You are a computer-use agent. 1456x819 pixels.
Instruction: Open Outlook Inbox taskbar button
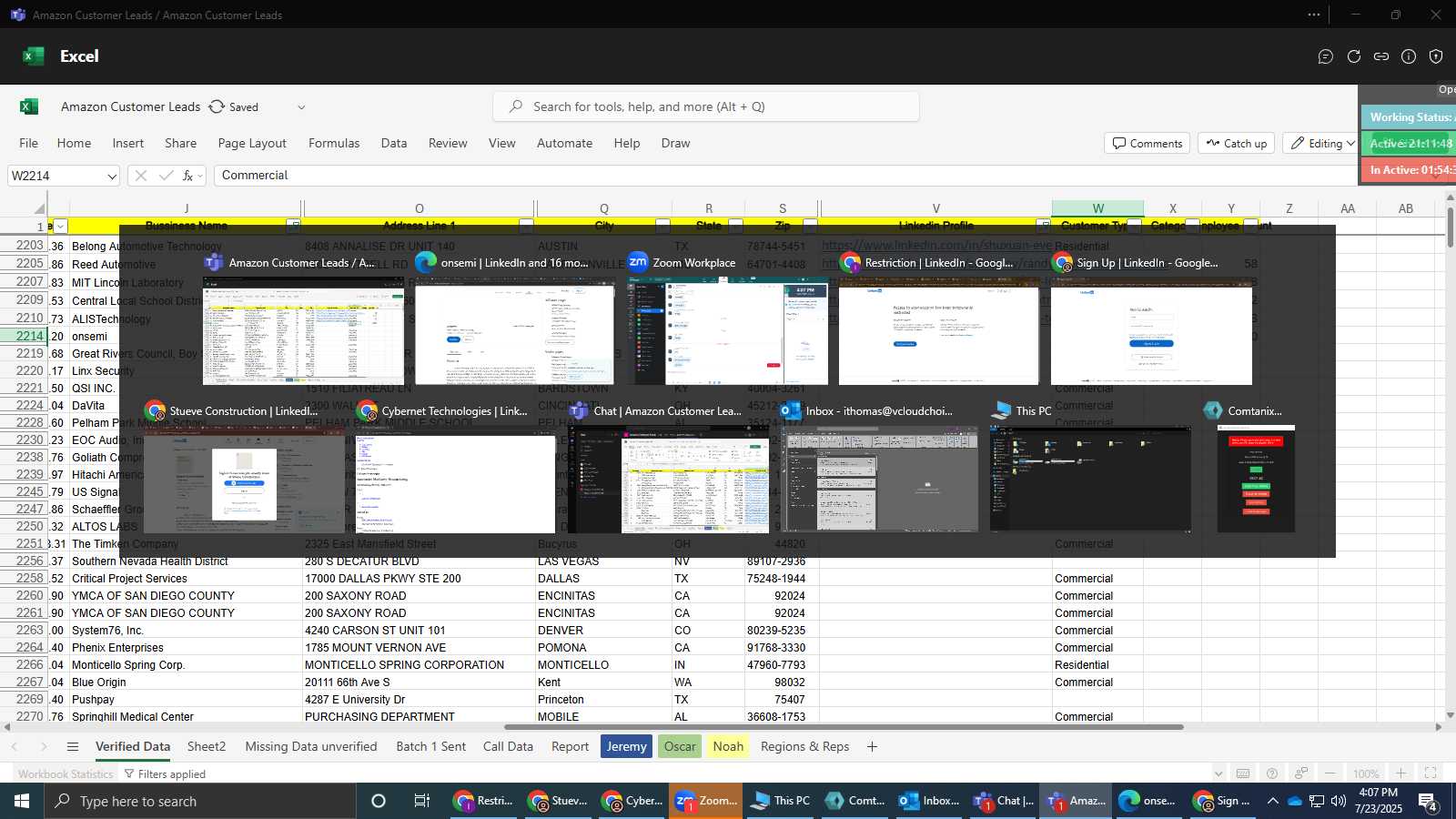[929, 801]
